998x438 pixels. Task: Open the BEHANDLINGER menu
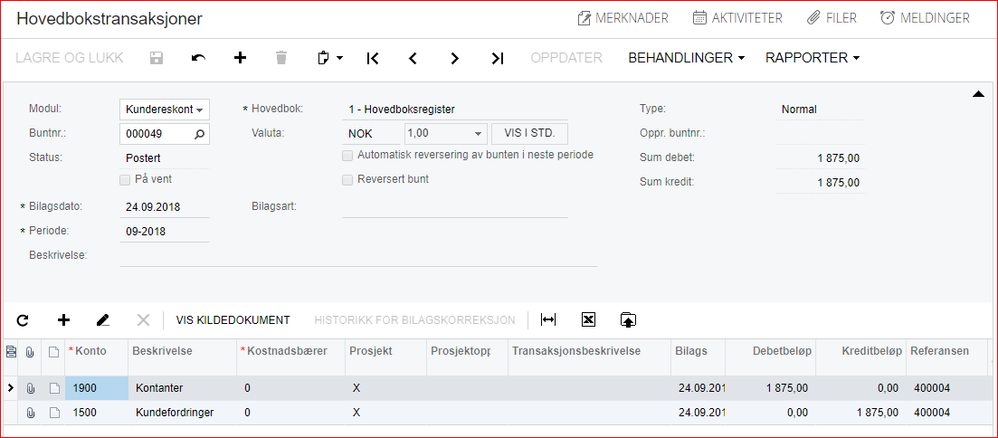coord(686,58)
